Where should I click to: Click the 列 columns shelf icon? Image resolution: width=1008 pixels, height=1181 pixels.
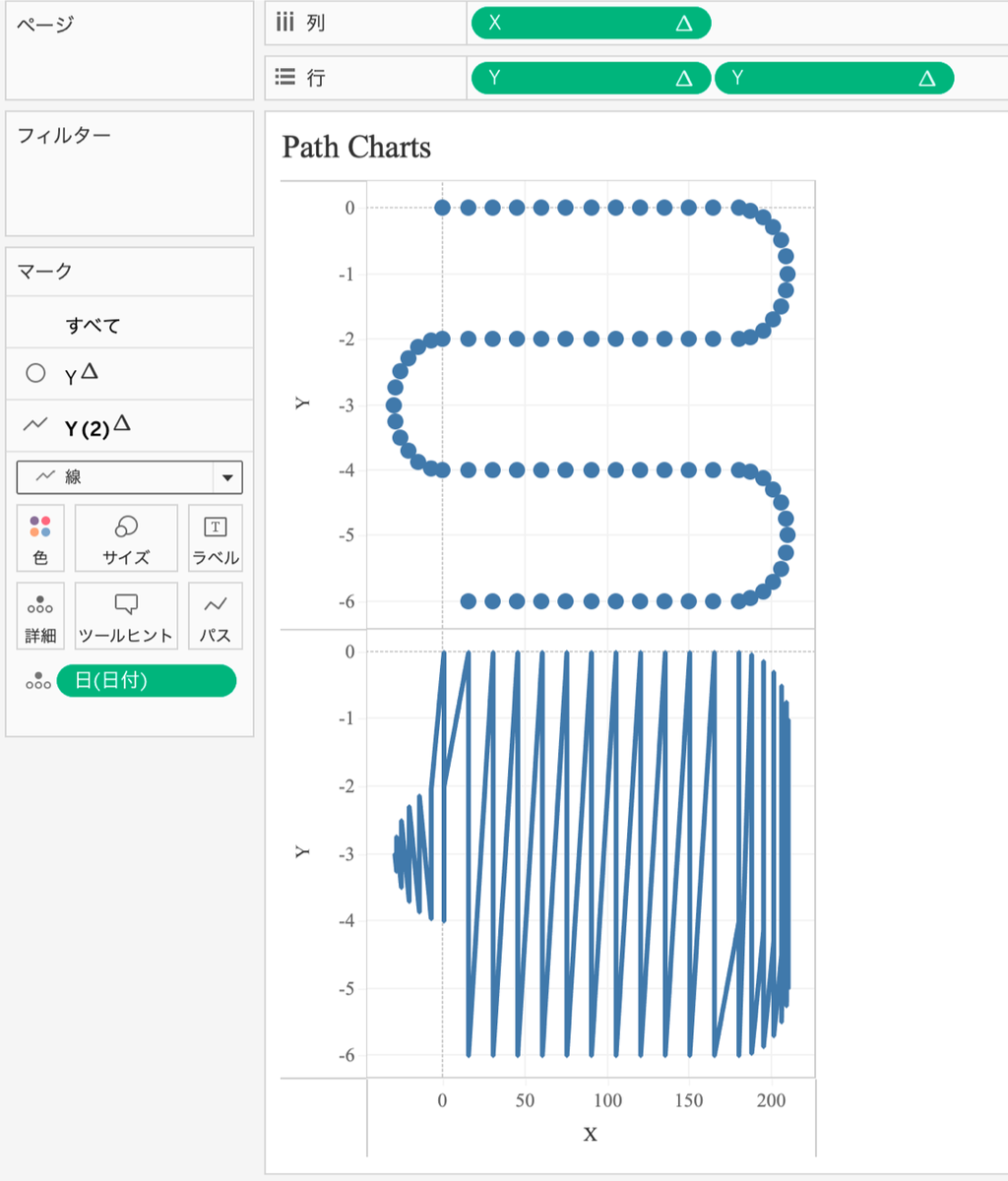click(x=285, y=23)
